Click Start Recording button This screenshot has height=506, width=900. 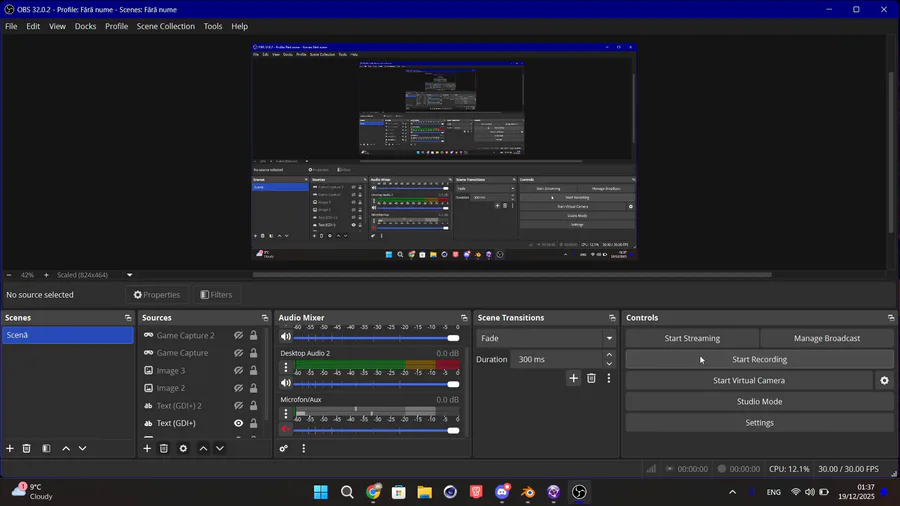click(759, 360)
